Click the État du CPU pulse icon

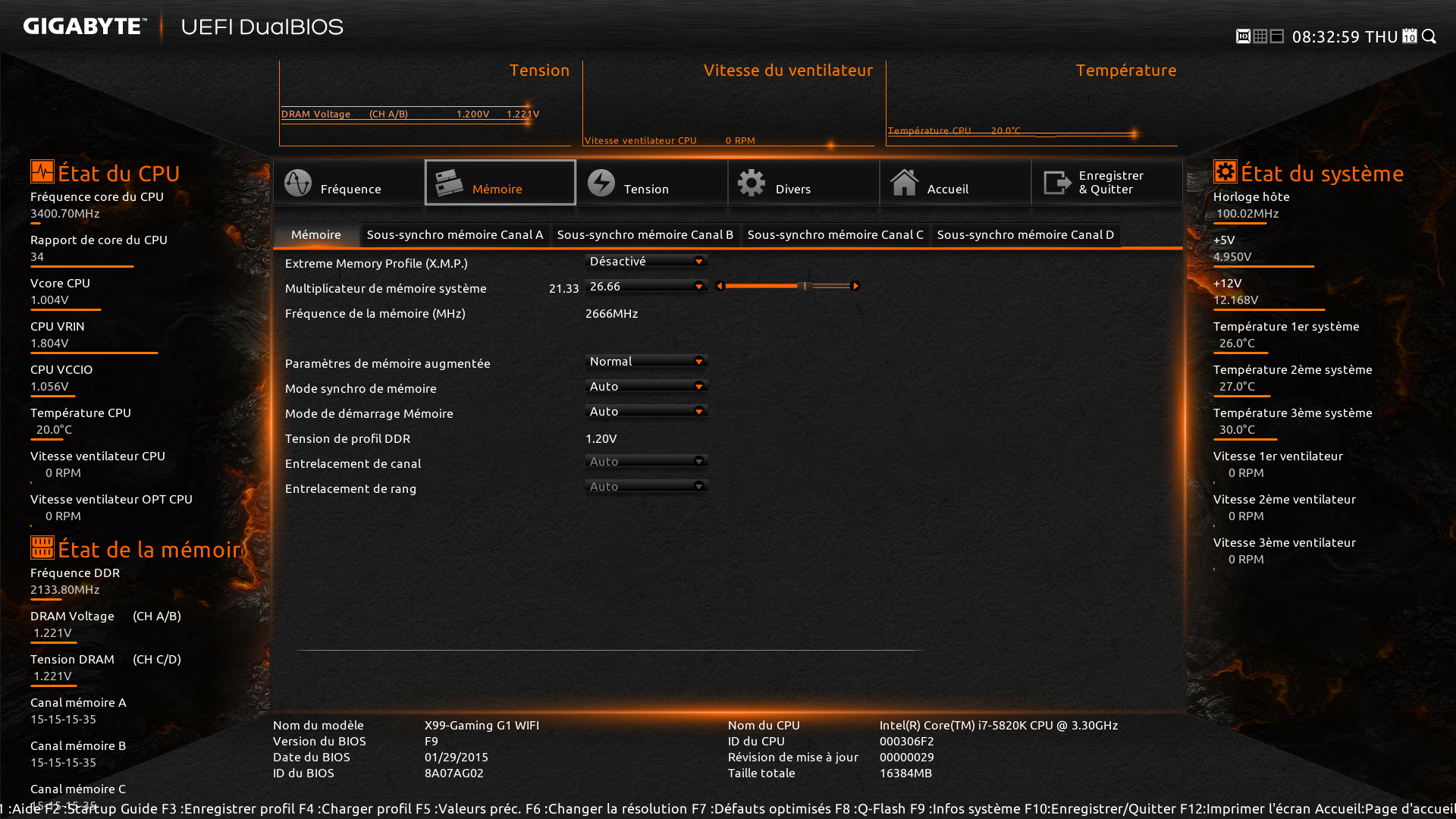[x=42, y=171]
